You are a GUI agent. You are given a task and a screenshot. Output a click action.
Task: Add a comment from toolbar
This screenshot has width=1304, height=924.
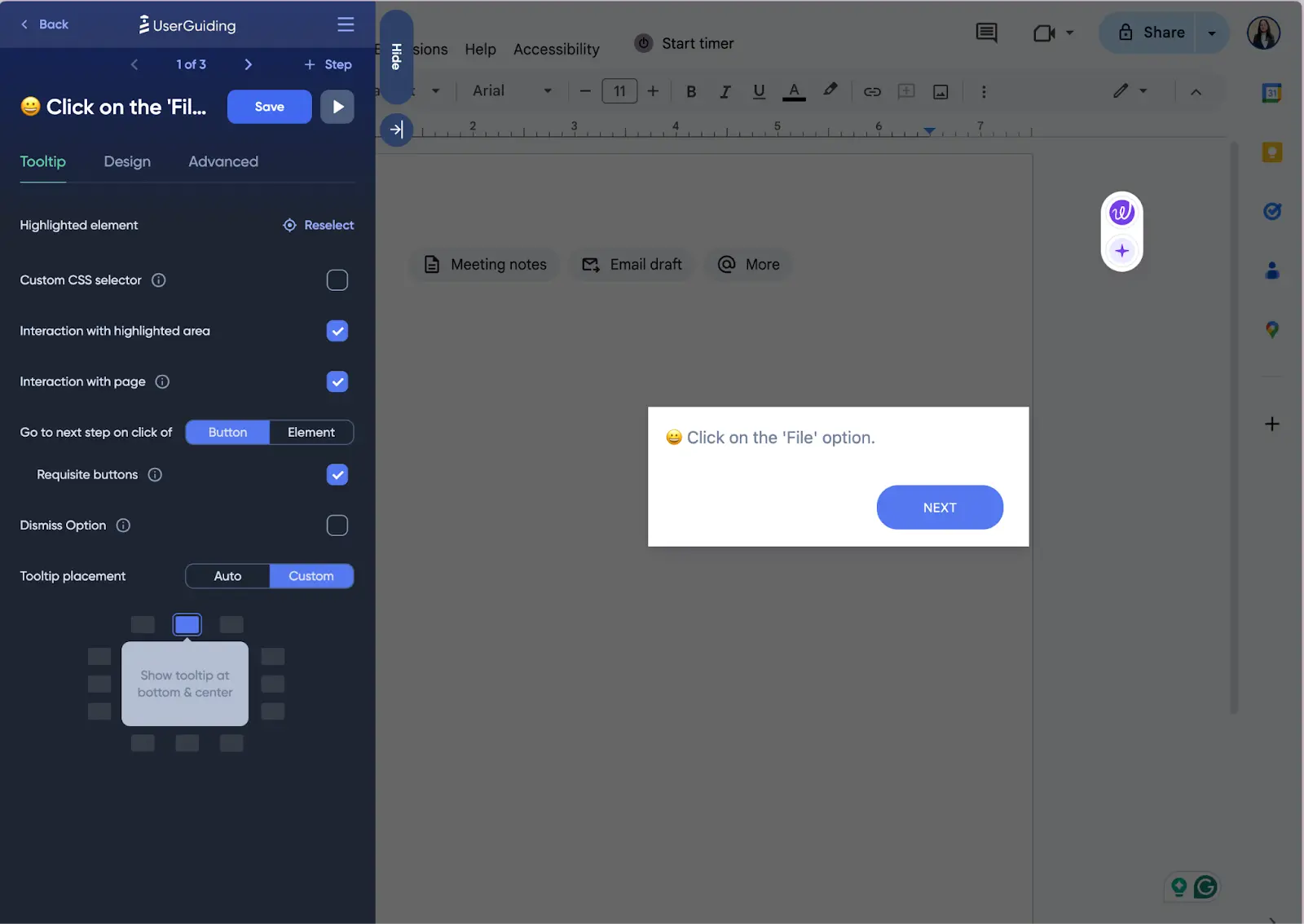pyautogui.click(x=906, y=91)
